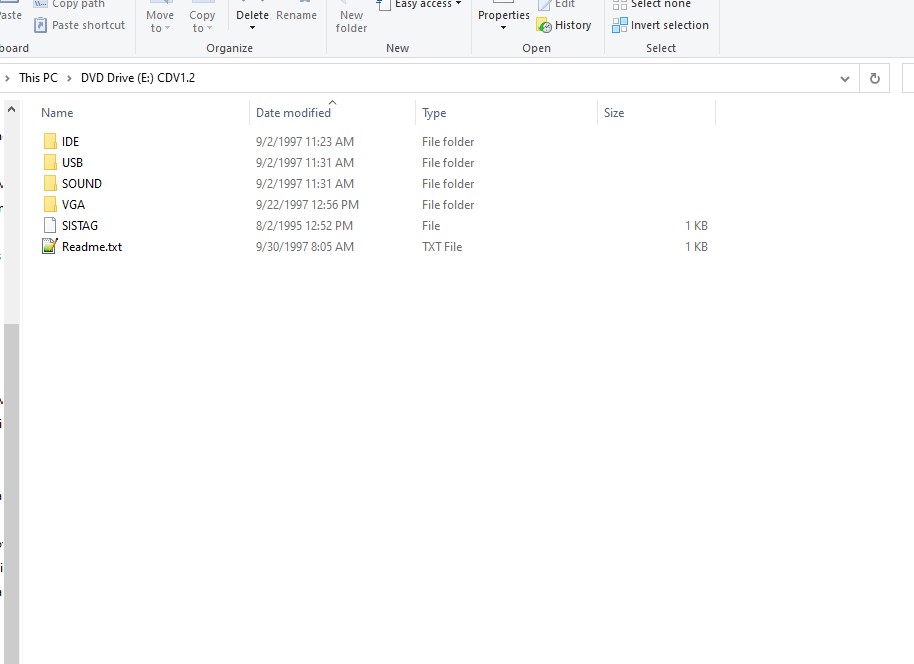
Task: Click the History icon in ribbon
Action: pyautogui.click(x=544, y=26)
